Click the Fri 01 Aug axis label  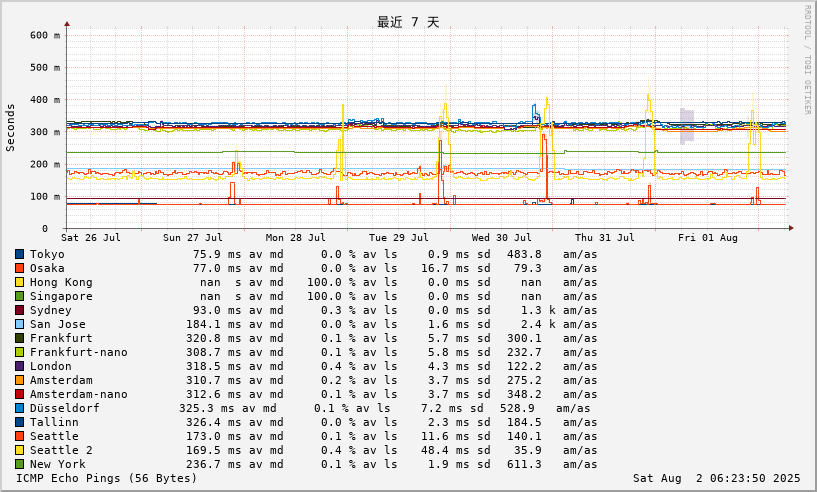(x=708, y=238)
